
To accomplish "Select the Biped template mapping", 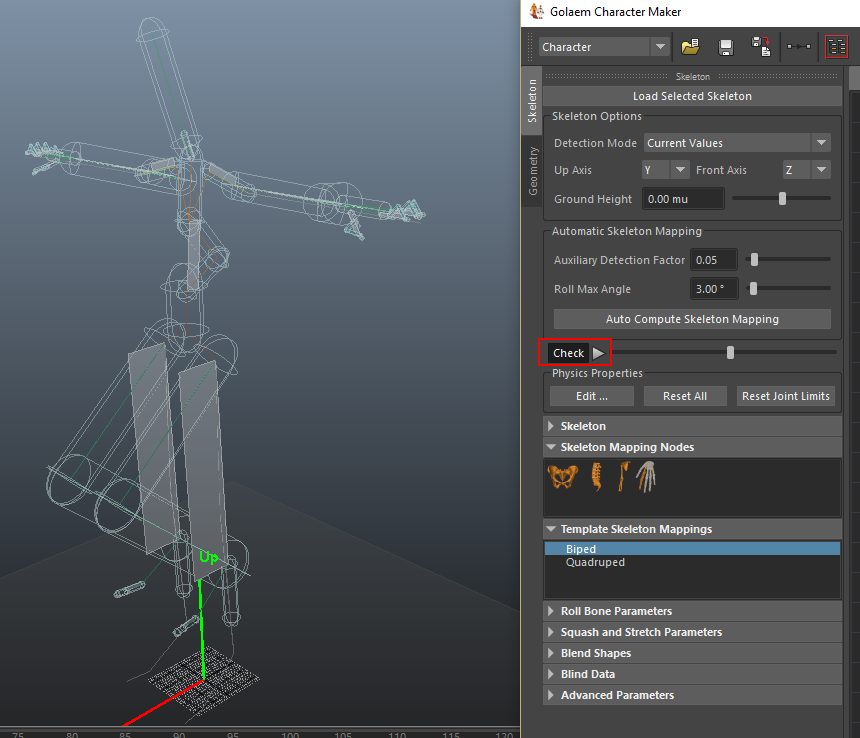I will tap(692, 549).
